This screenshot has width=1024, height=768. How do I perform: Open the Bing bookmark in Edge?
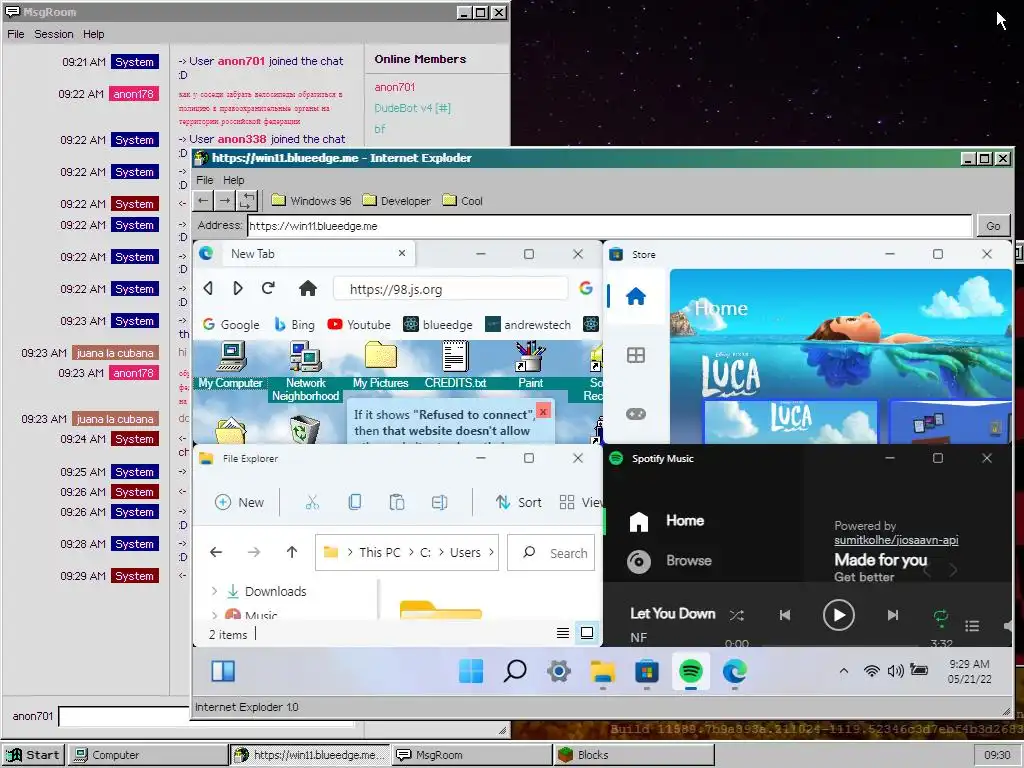click(294, 325)
